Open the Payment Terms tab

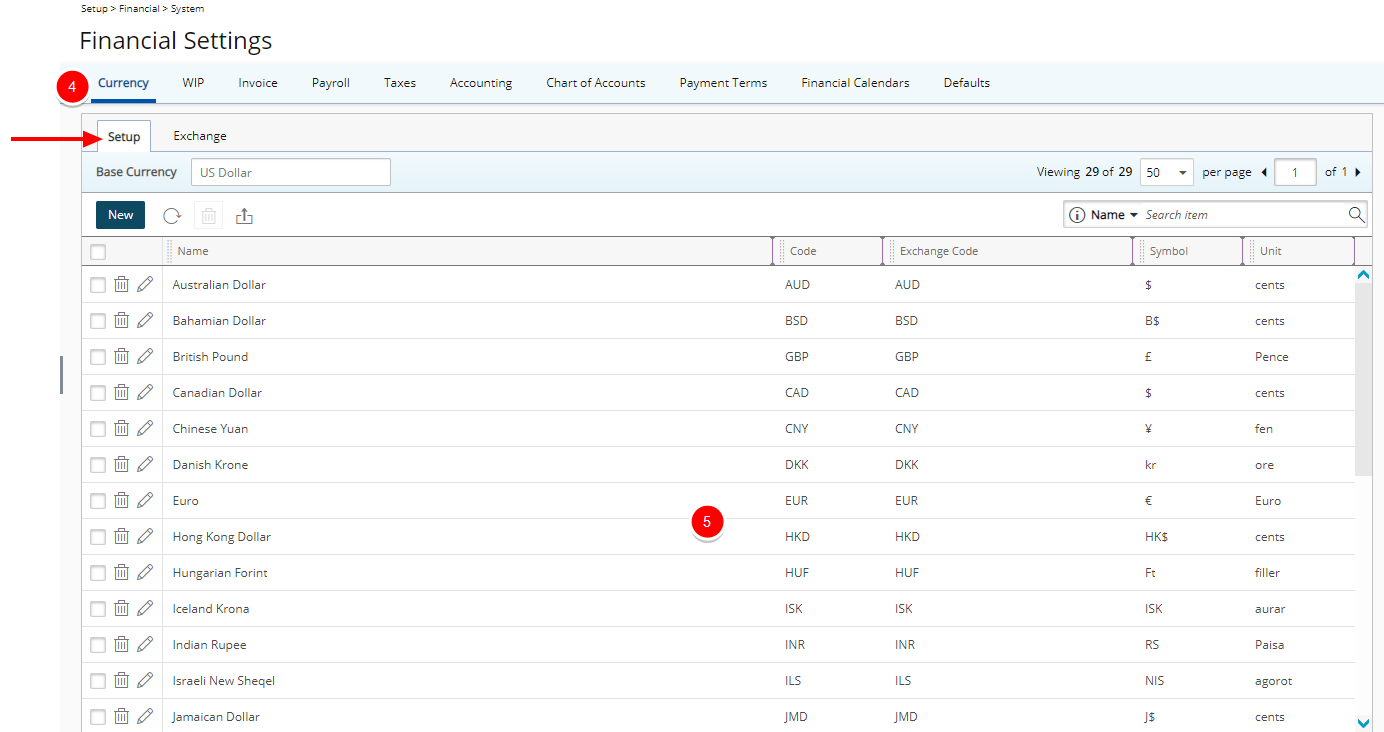(x=723, y=83)
